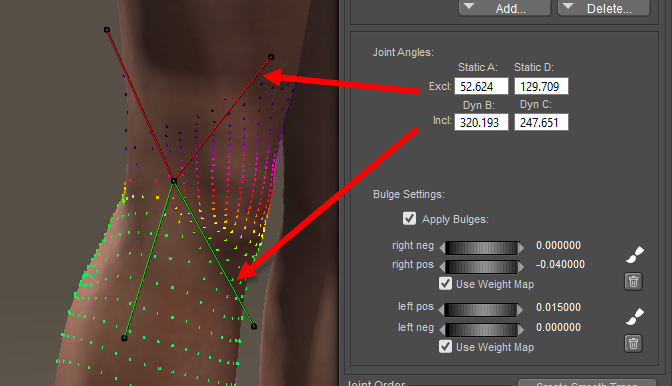Click the joint center handle in viewport
Viewport: 672px width, 386px height.
tap(174, 181)
